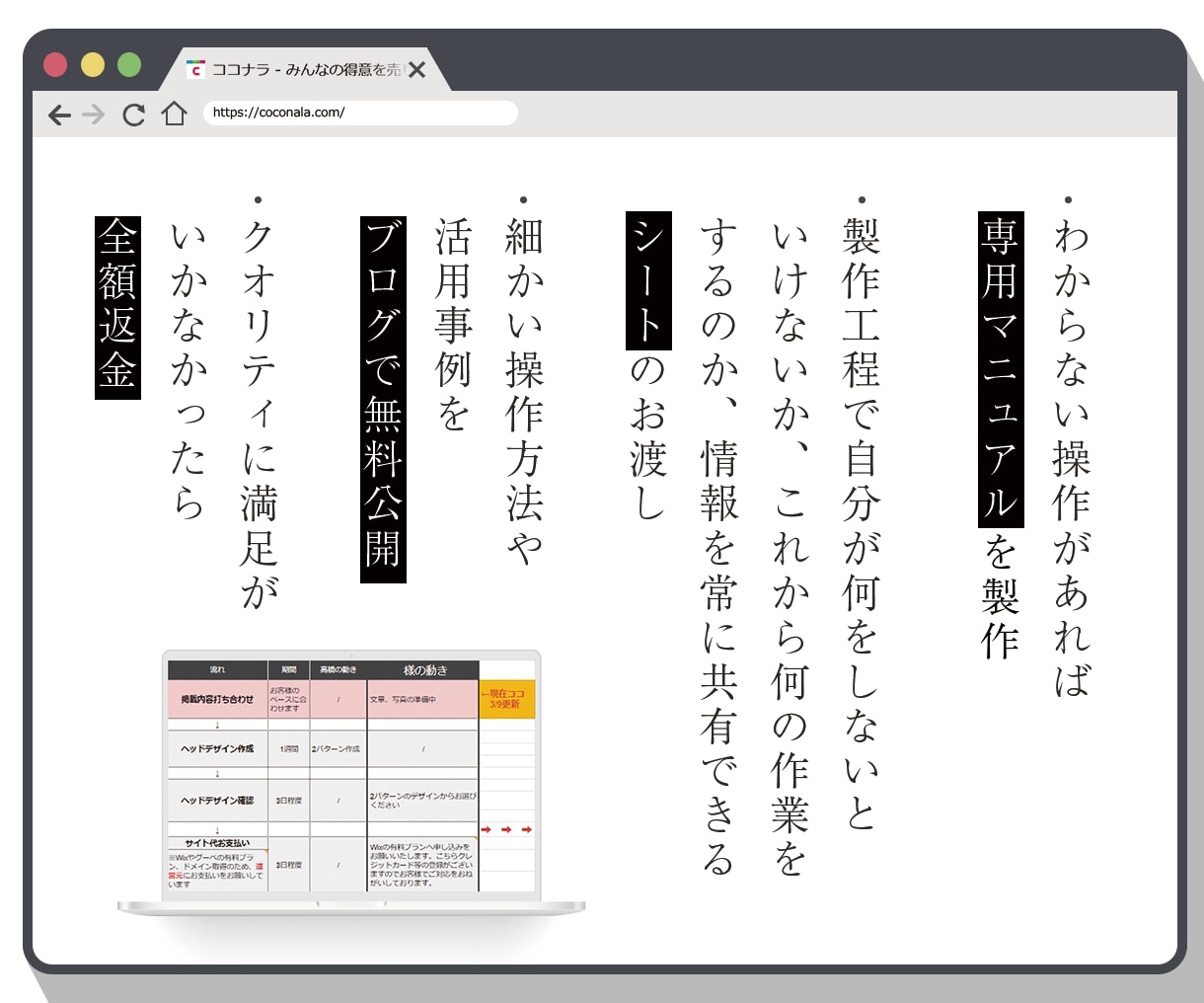Image resolution: width=1204 pixels, height=1003 pixels.
Task: Go back with the left arrow icon
Action: pyautogui.click(x=59, y=115)
